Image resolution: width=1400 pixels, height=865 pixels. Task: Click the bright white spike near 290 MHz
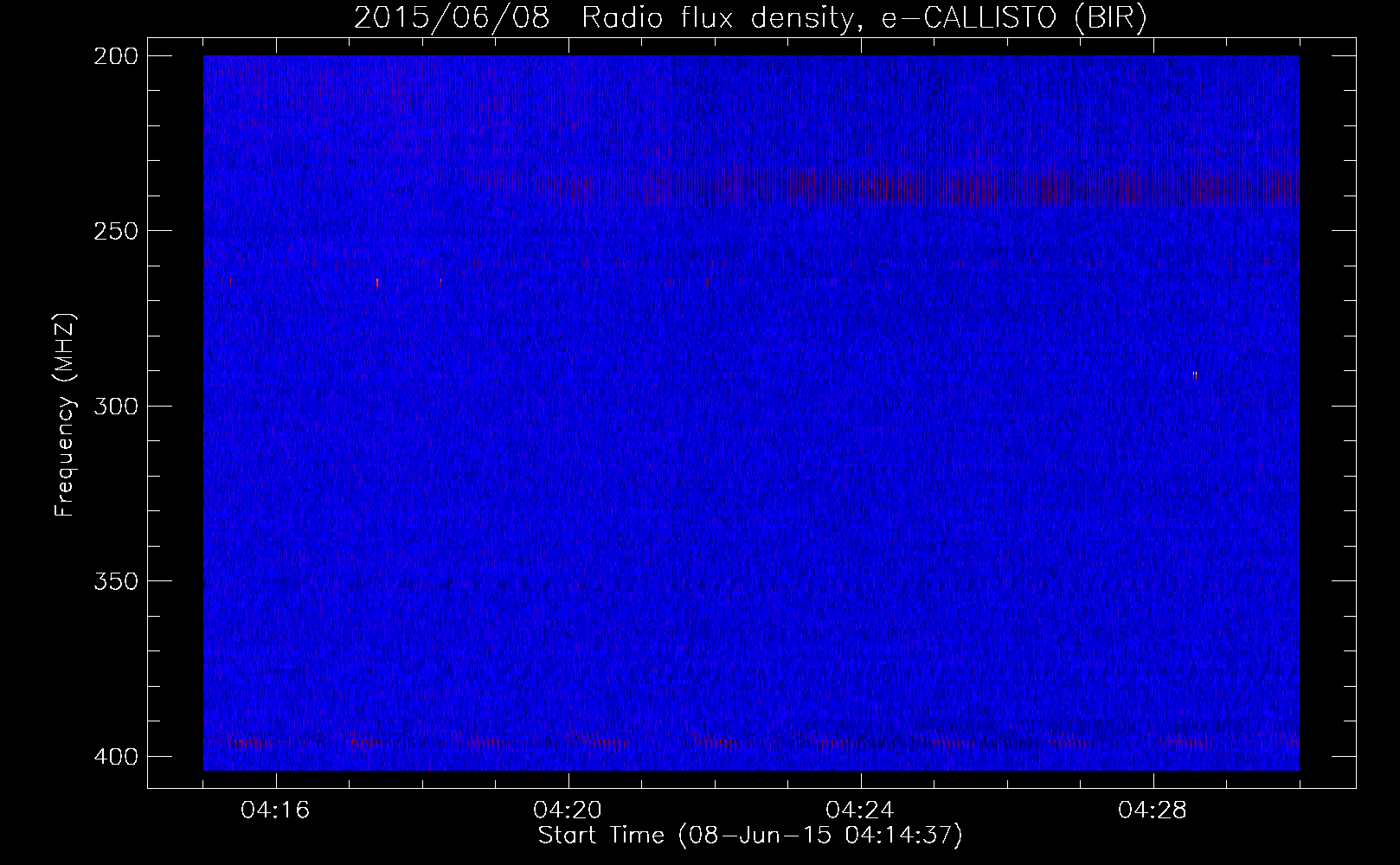coord(1195,375)
